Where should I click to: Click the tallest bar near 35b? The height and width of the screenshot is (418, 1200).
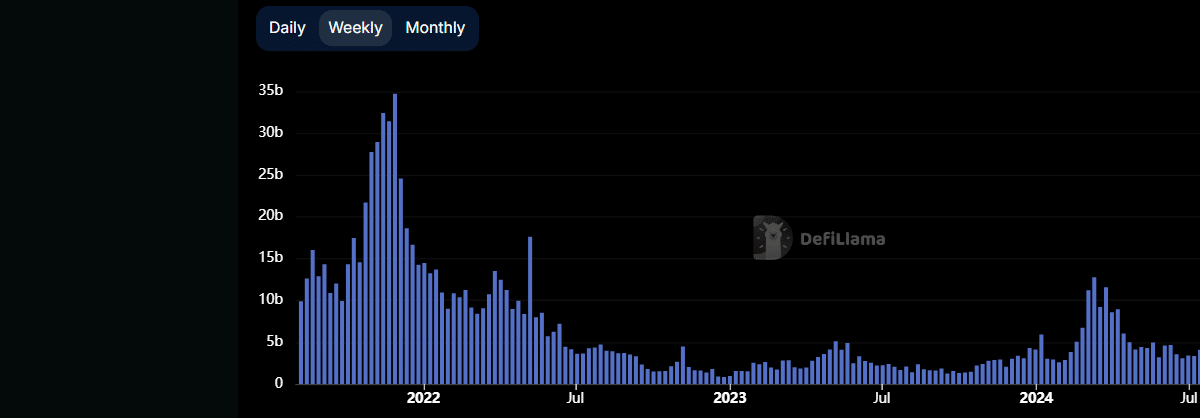395,240
